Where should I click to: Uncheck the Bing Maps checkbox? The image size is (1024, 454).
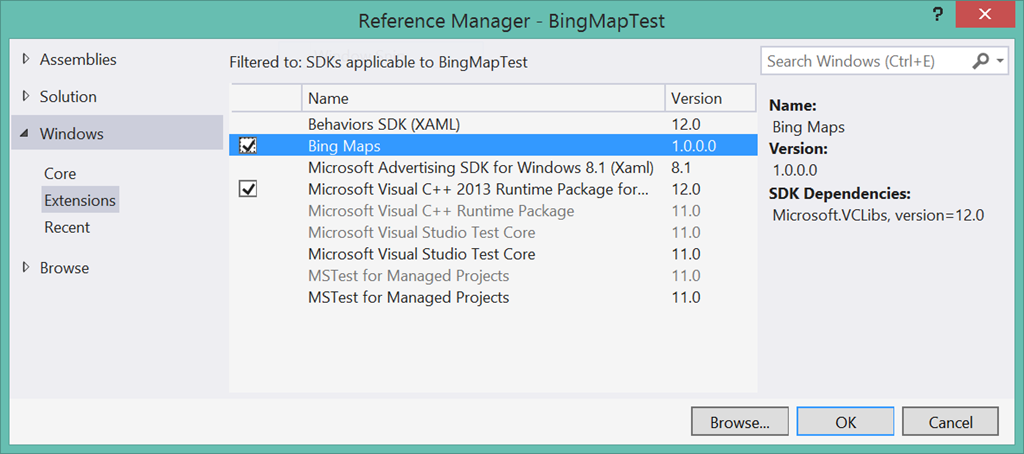click(248, 146)
